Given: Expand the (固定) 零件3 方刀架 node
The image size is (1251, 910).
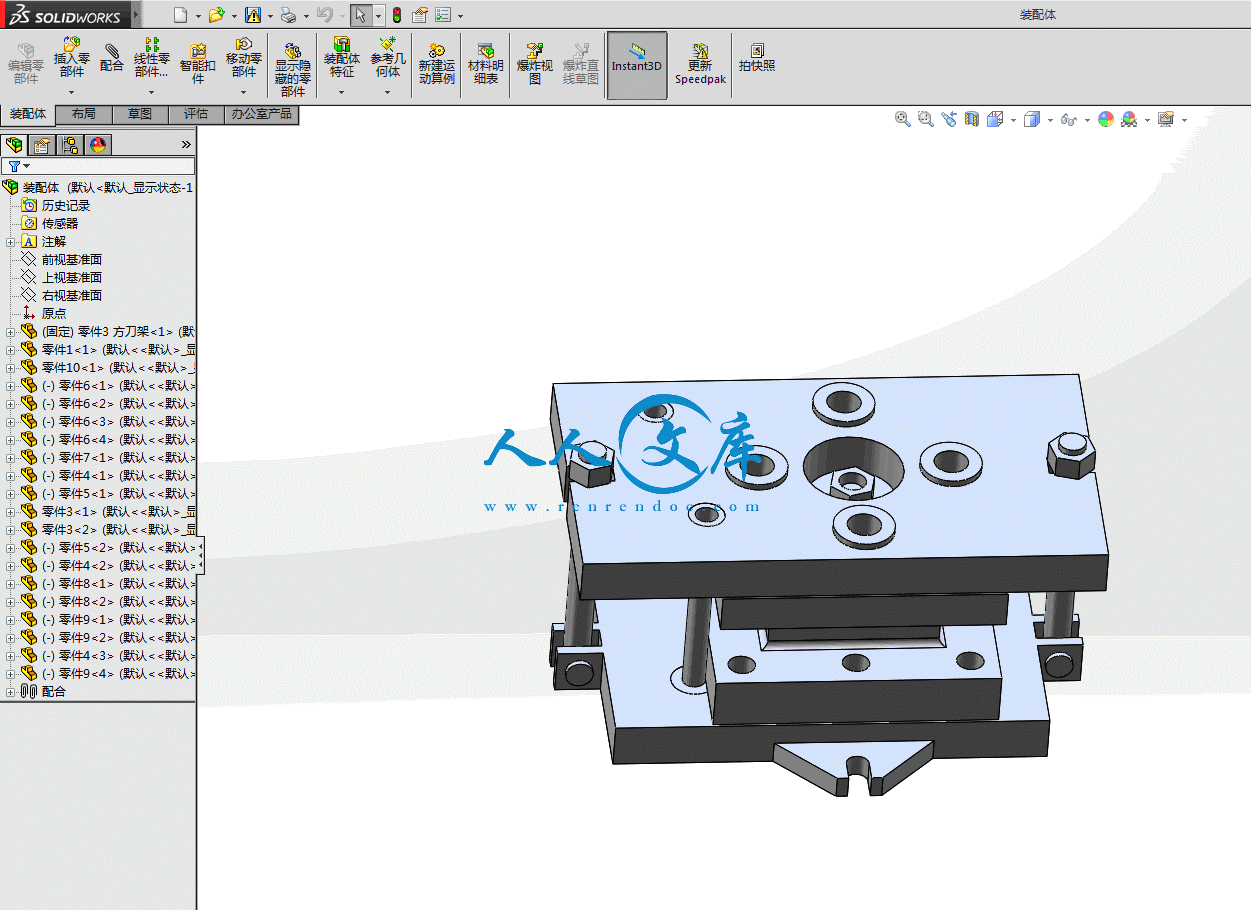Looking at the screenshot, I should [10, 332].
